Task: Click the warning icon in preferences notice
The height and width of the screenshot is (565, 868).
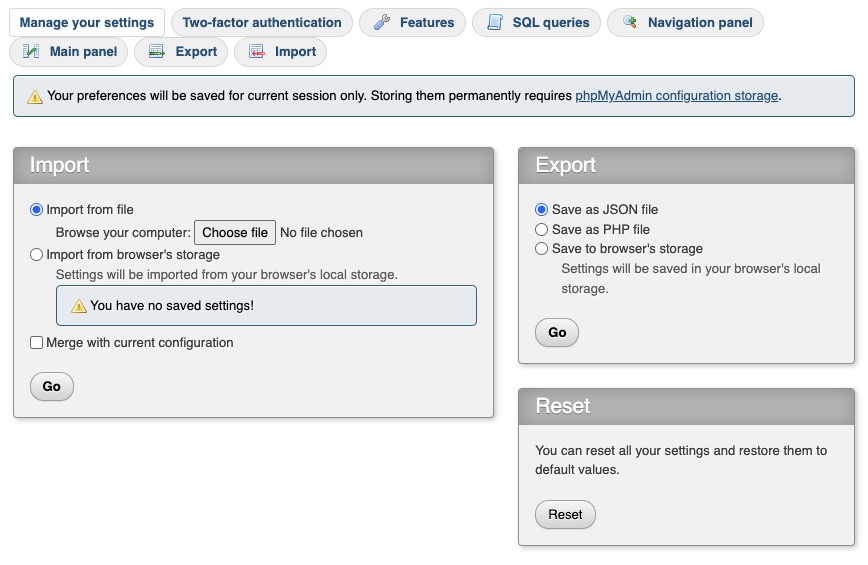Action: 35,97
